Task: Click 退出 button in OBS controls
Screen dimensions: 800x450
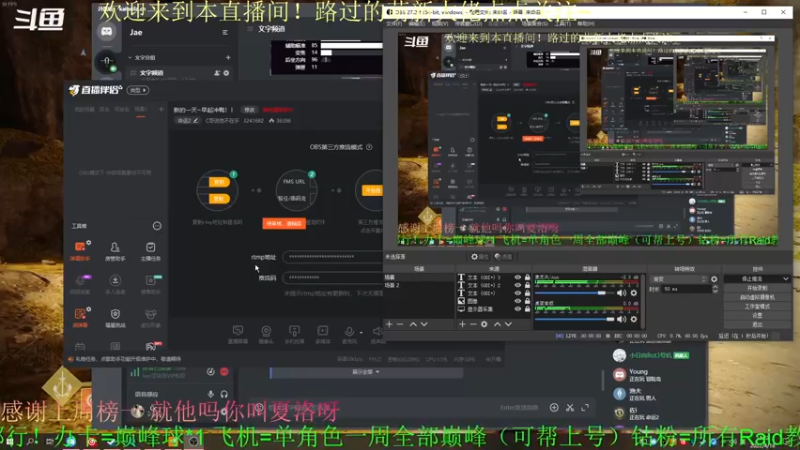Action: (757, 324)
